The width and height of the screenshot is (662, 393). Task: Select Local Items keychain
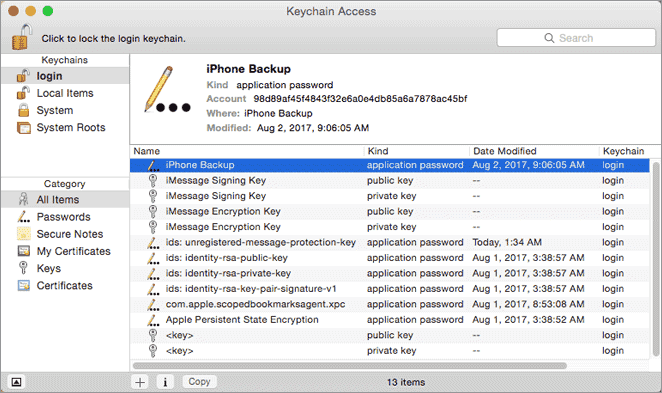coord(65,93)
